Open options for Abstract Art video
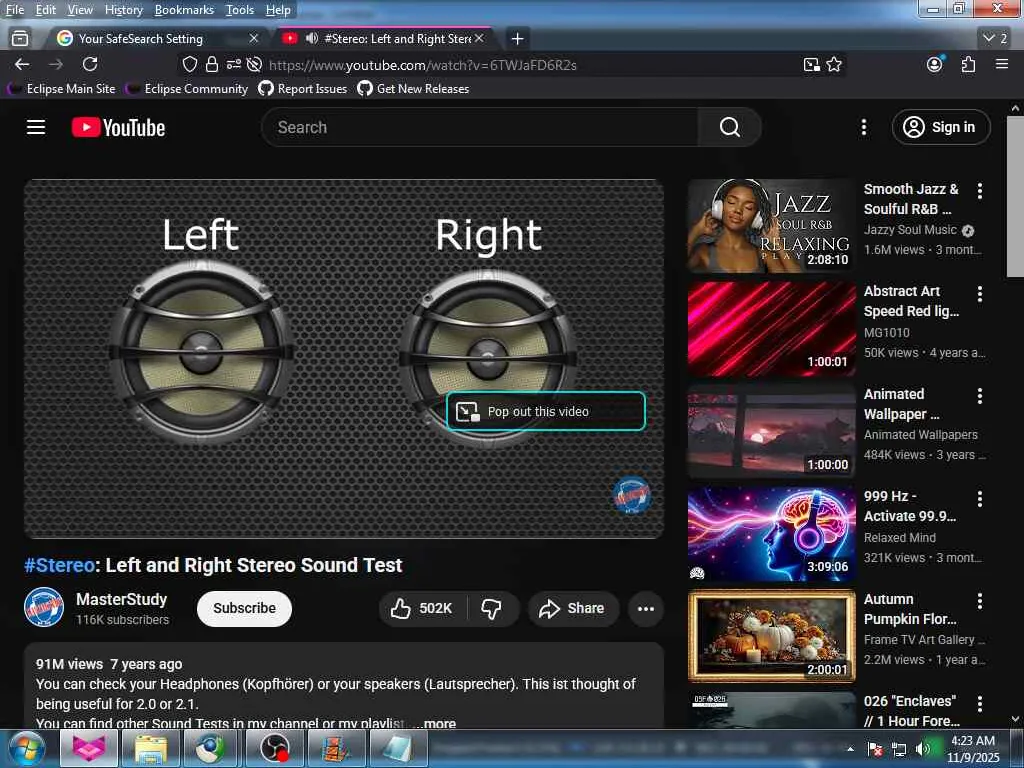Screen dimensions: 1024x768 tap(980, 294)
